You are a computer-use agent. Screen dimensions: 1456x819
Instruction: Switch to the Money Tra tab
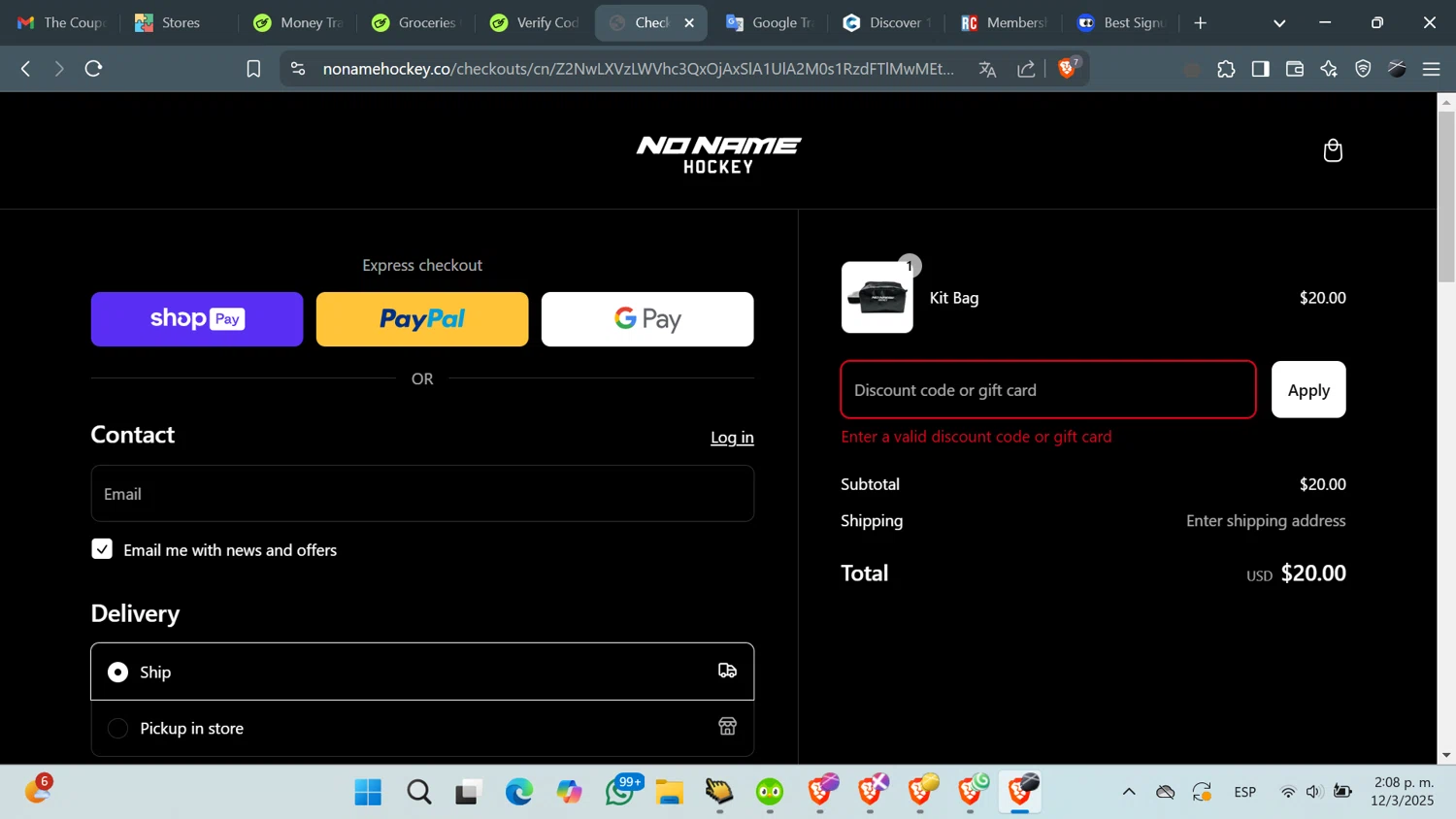[x=298, y=22]
